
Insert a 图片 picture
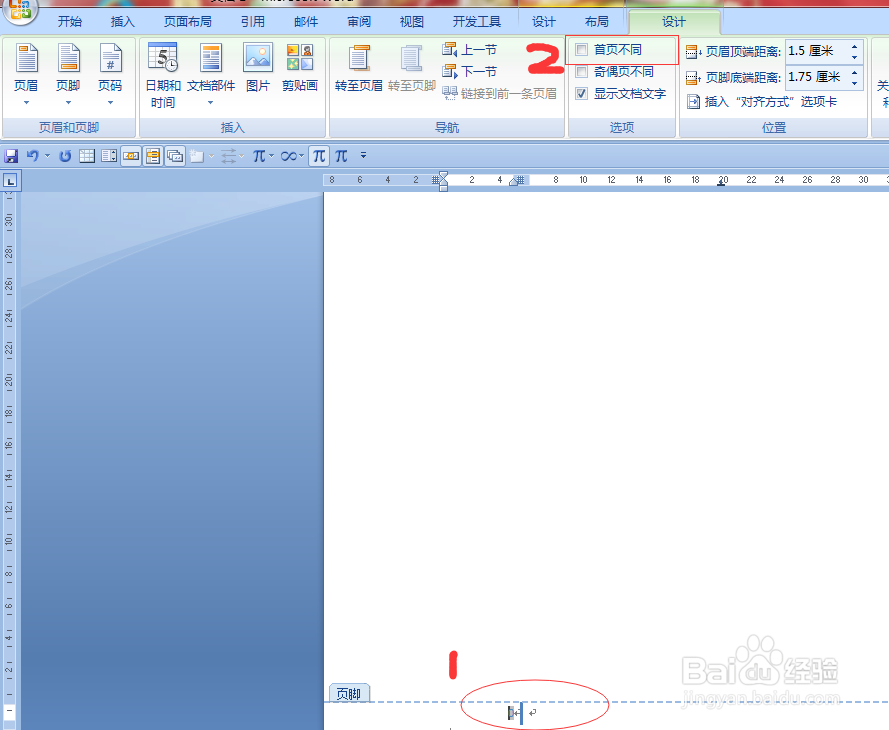coord(257,67)
